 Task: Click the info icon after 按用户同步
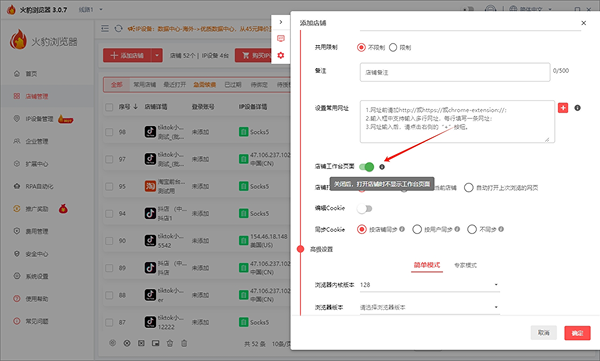(x=457, y=229)
